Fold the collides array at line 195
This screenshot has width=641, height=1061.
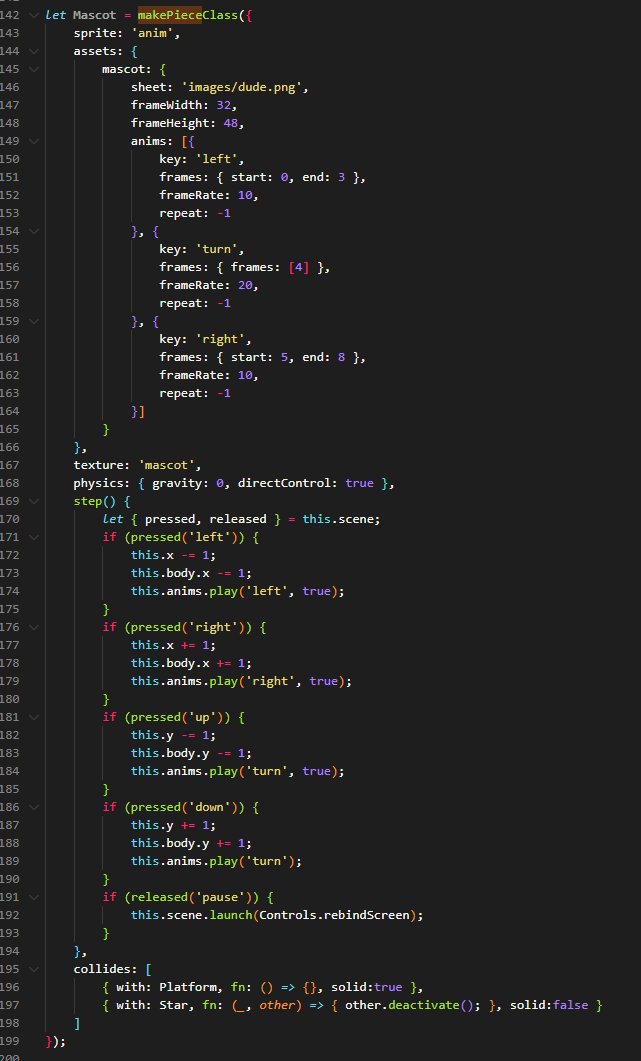tap(35, 968)
